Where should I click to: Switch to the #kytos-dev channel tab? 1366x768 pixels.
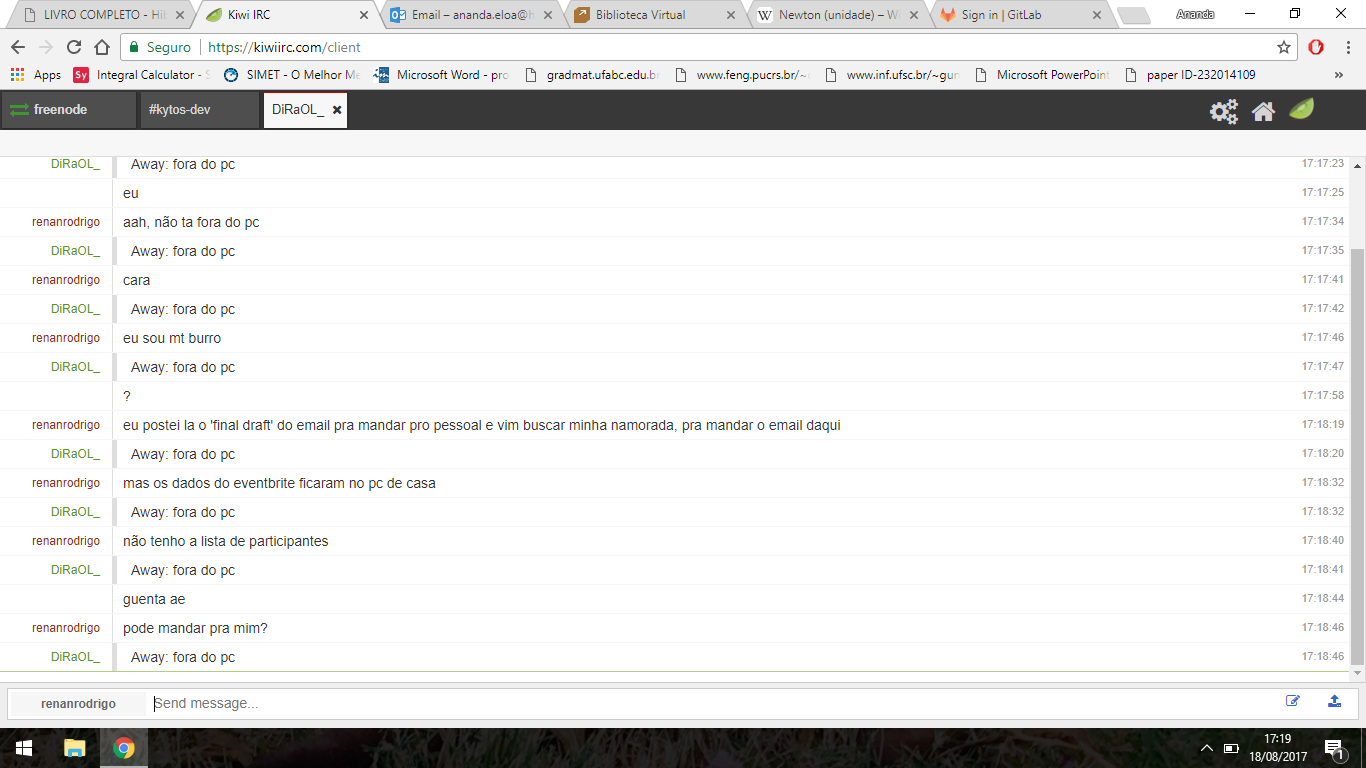[x=199, y=110]
